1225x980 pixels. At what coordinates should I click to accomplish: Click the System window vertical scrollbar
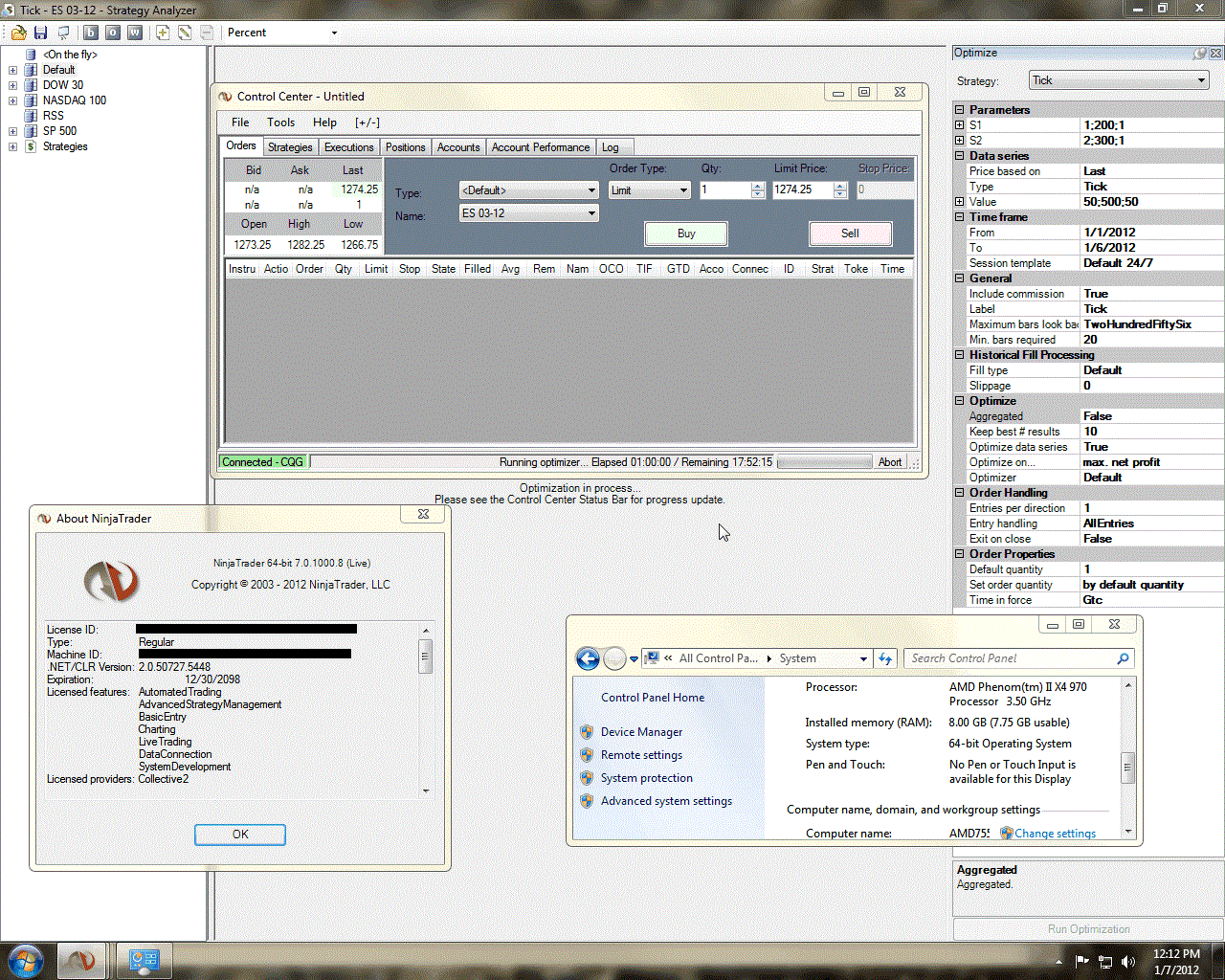[x=1128, y=759]
